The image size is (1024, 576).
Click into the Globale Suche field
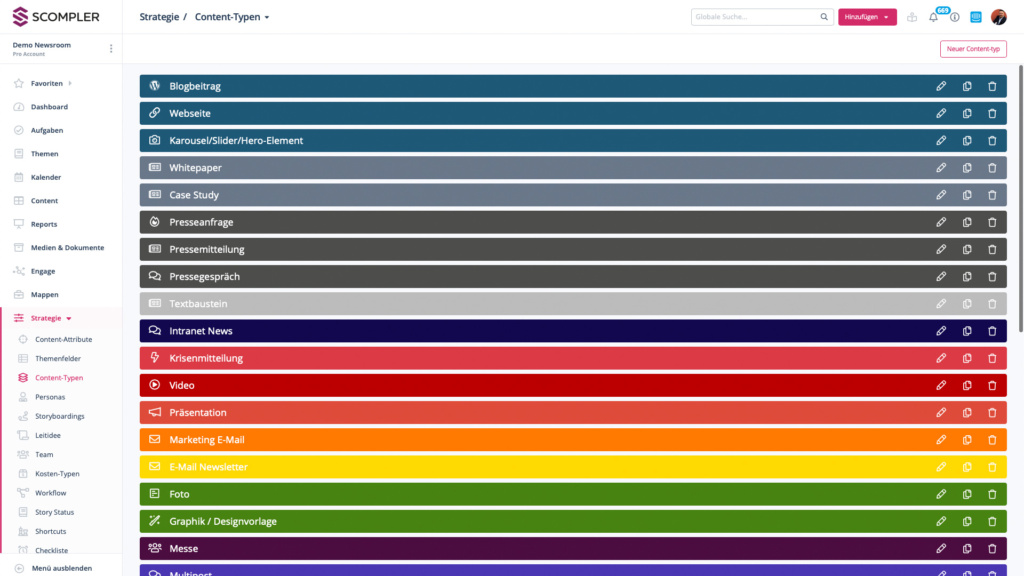754,17
